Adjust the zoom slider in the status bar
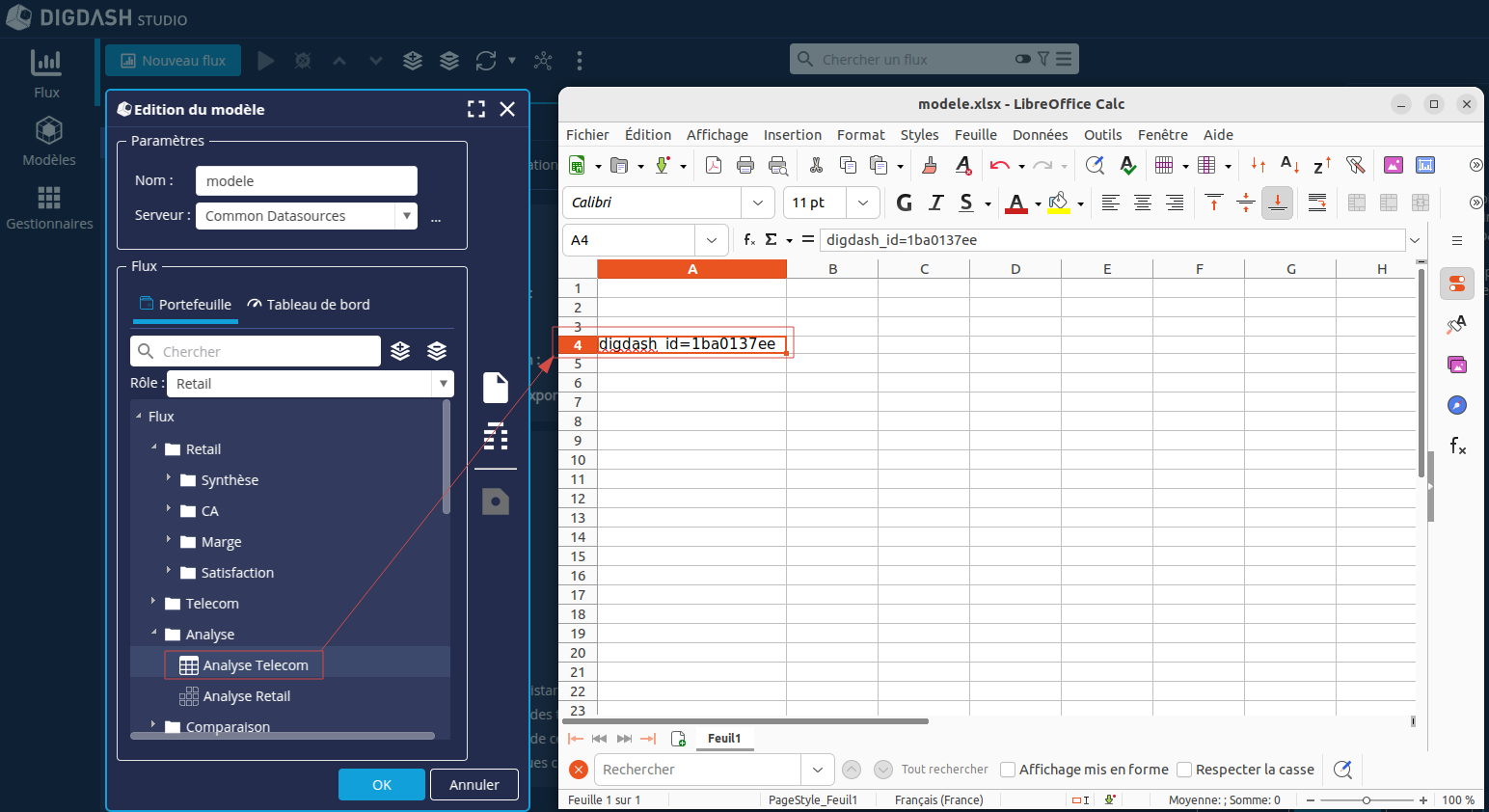 coord(1367,799)
